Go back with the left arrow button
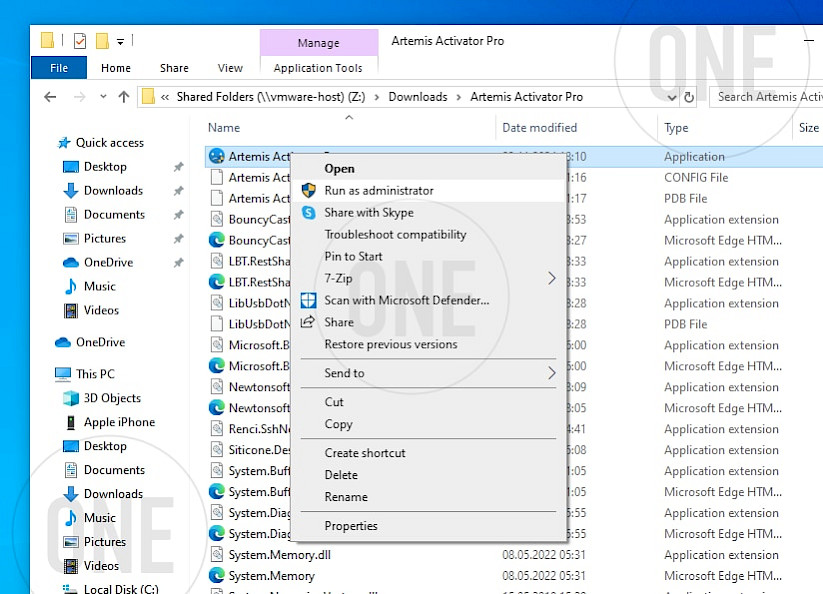The image size is (823, 594). point(50,97)
